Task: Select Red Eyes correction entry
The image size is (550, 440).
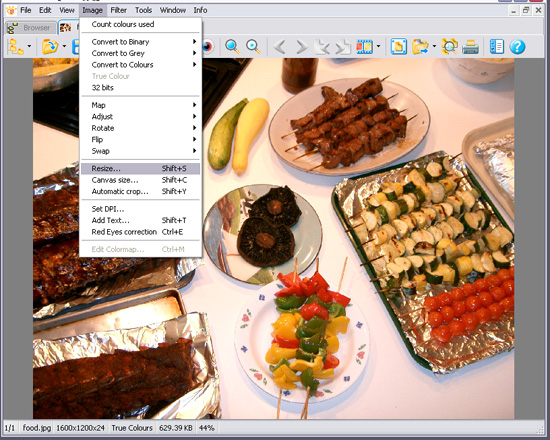Action: click(140, 232)
